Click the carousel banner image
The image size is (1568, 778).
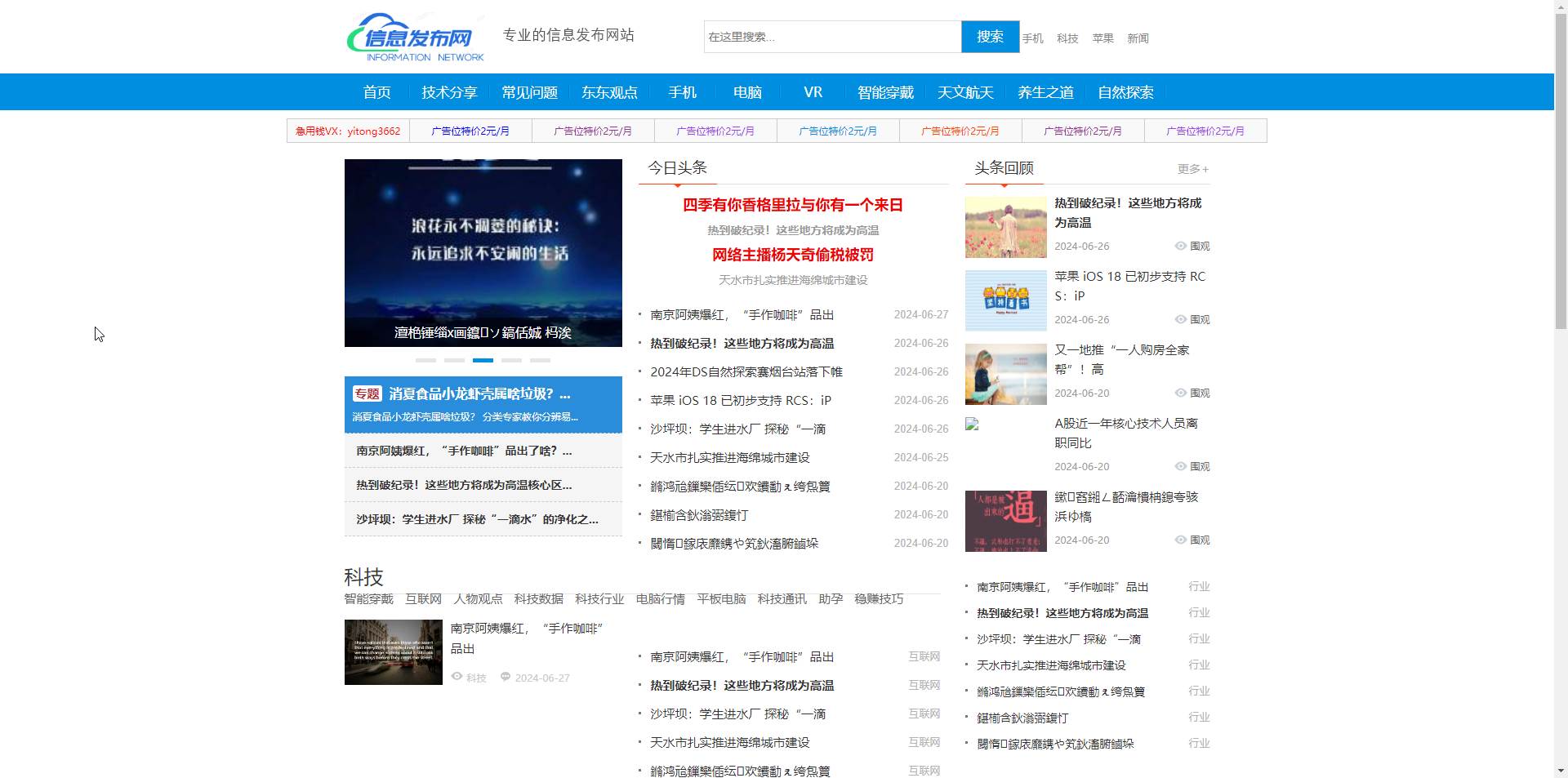pos(483,253)
